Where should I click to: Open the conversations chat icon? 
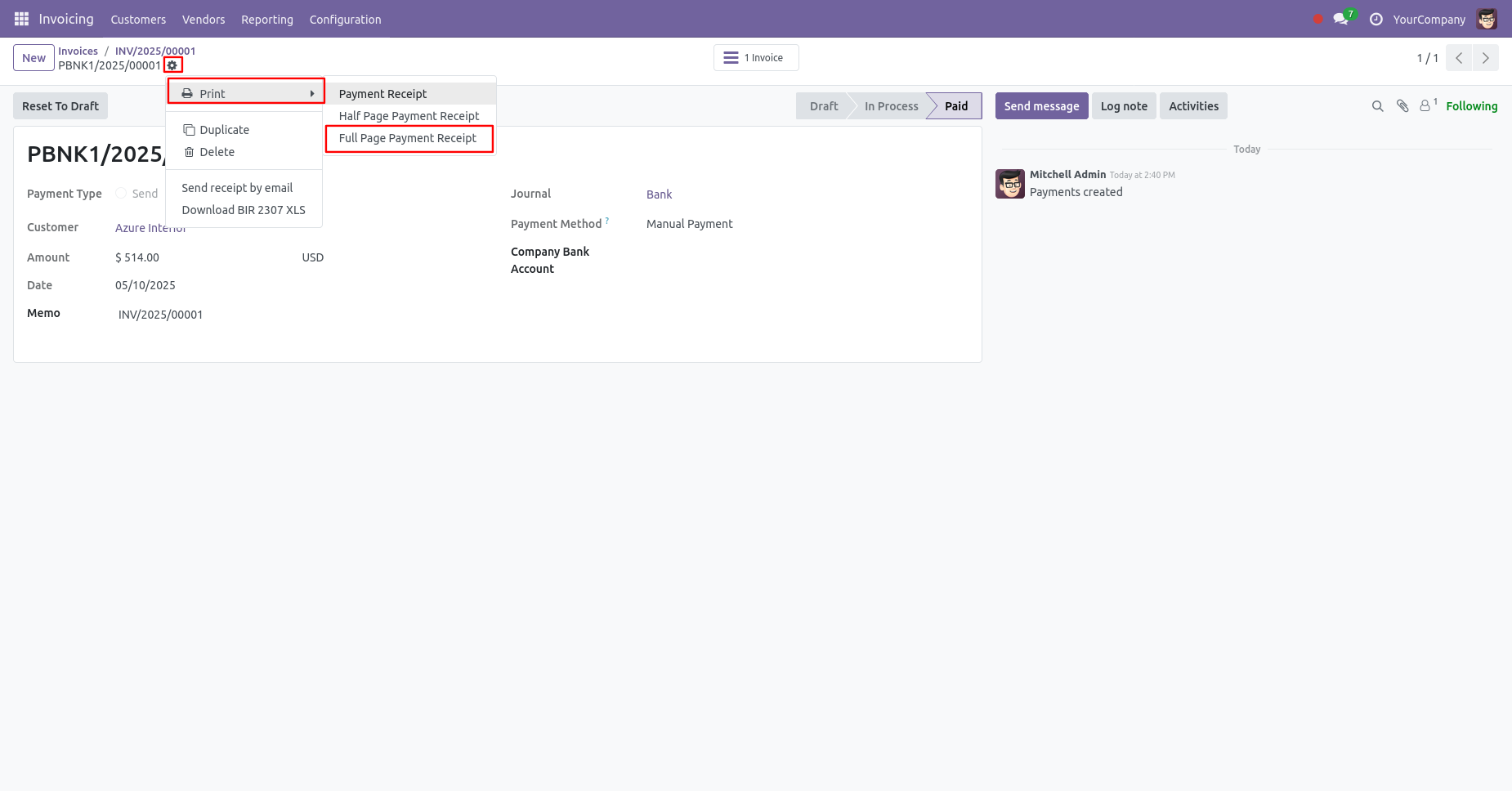1340,19
